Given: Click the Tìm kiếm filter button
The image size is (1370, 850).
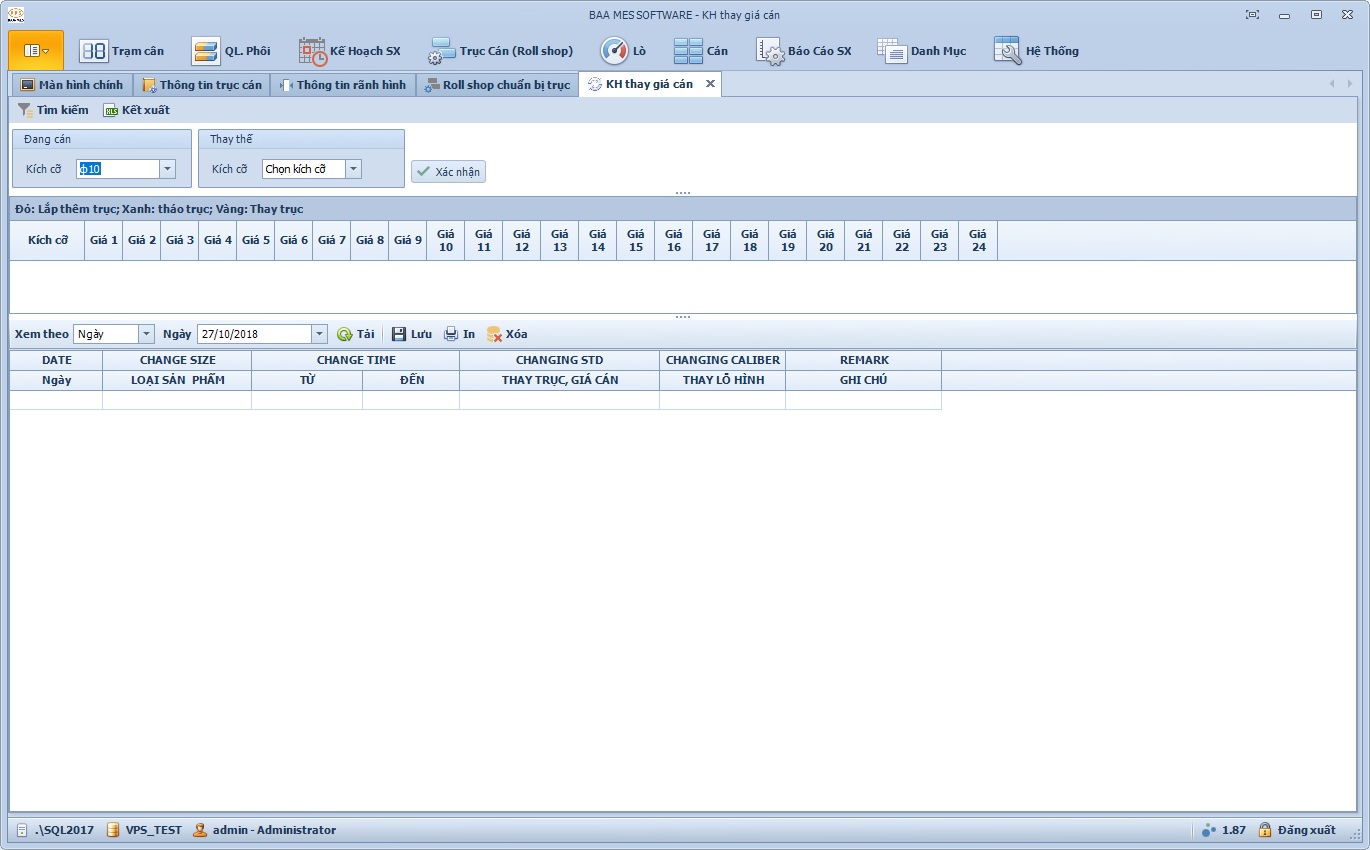Looking at the screenshot, I should (x=53, y=110).
